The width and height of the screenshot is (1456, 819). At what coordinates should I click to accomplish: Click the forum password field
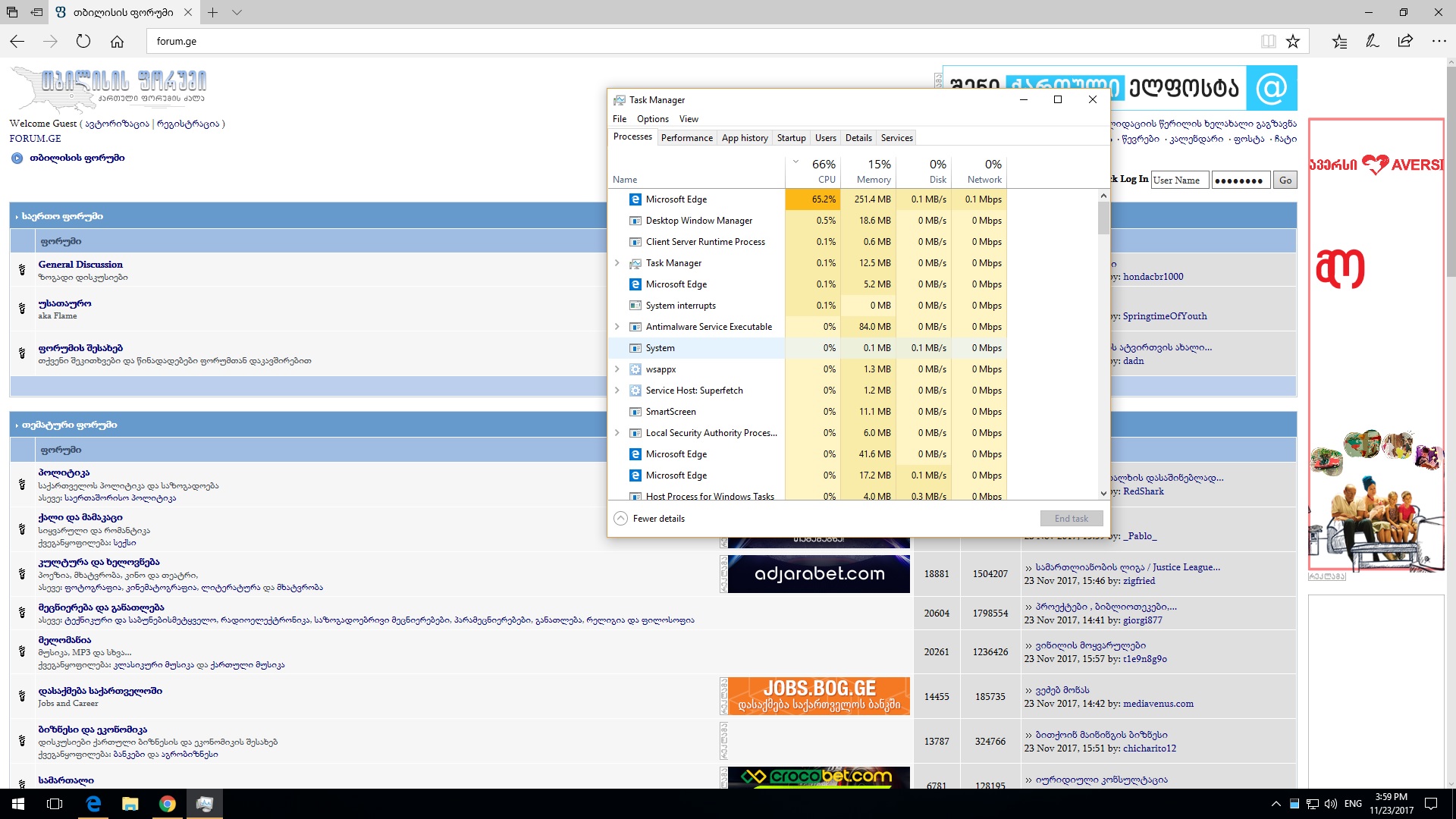(1241, 180)
